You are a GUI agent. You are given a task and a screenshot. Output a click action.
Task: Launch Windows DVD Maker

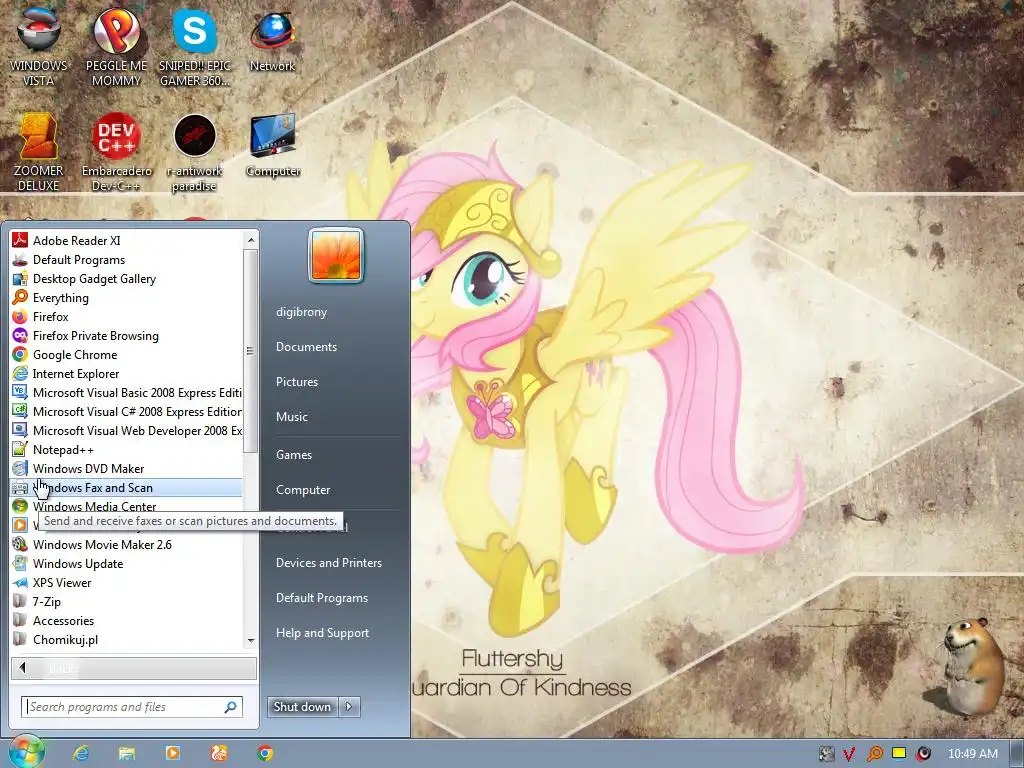125,468
